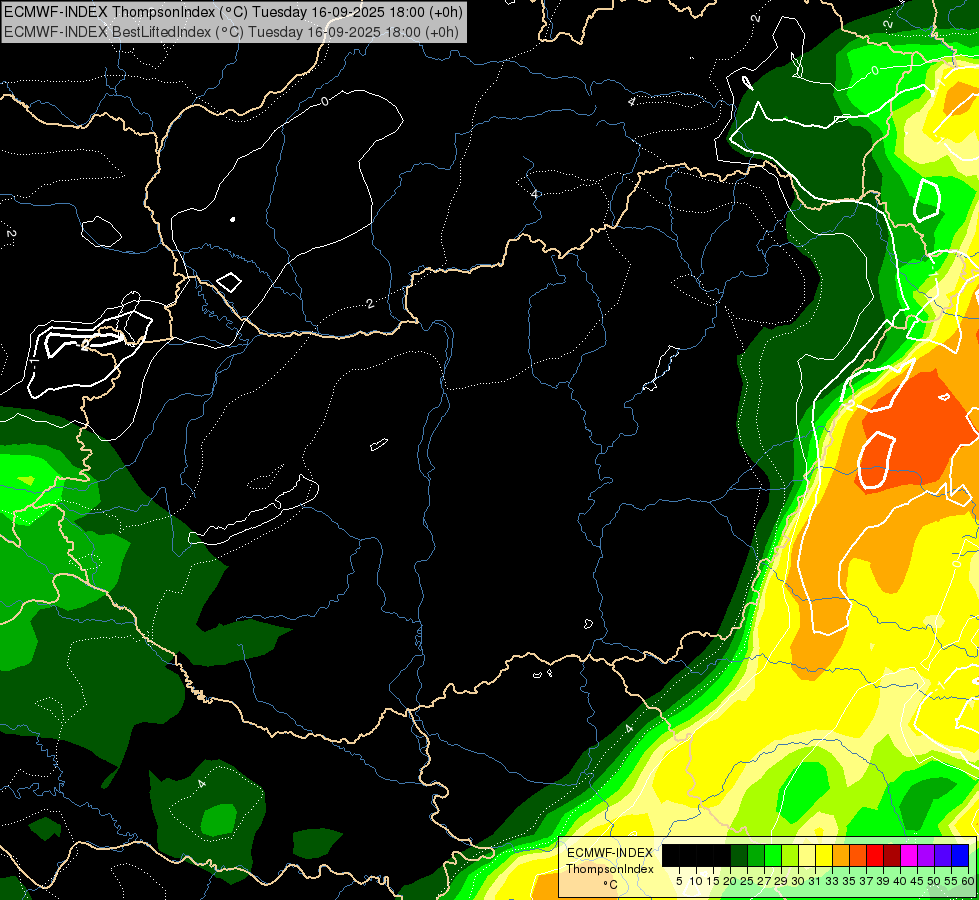
Task: Click the legend tick value 27
Action: pos(764,881)
